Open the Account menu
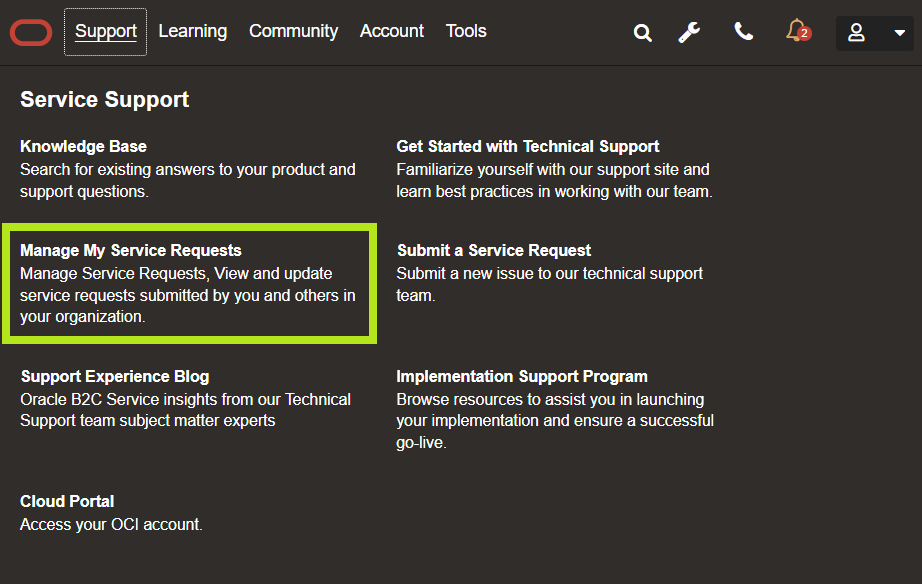922x584 pixels. pyautogui.click(x=392, y=32)
